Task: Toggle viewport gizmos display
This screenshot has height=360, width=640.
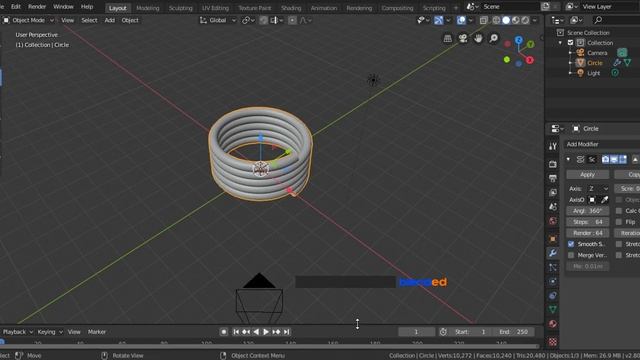Action: pyautogui.click(x=439, y=20)
